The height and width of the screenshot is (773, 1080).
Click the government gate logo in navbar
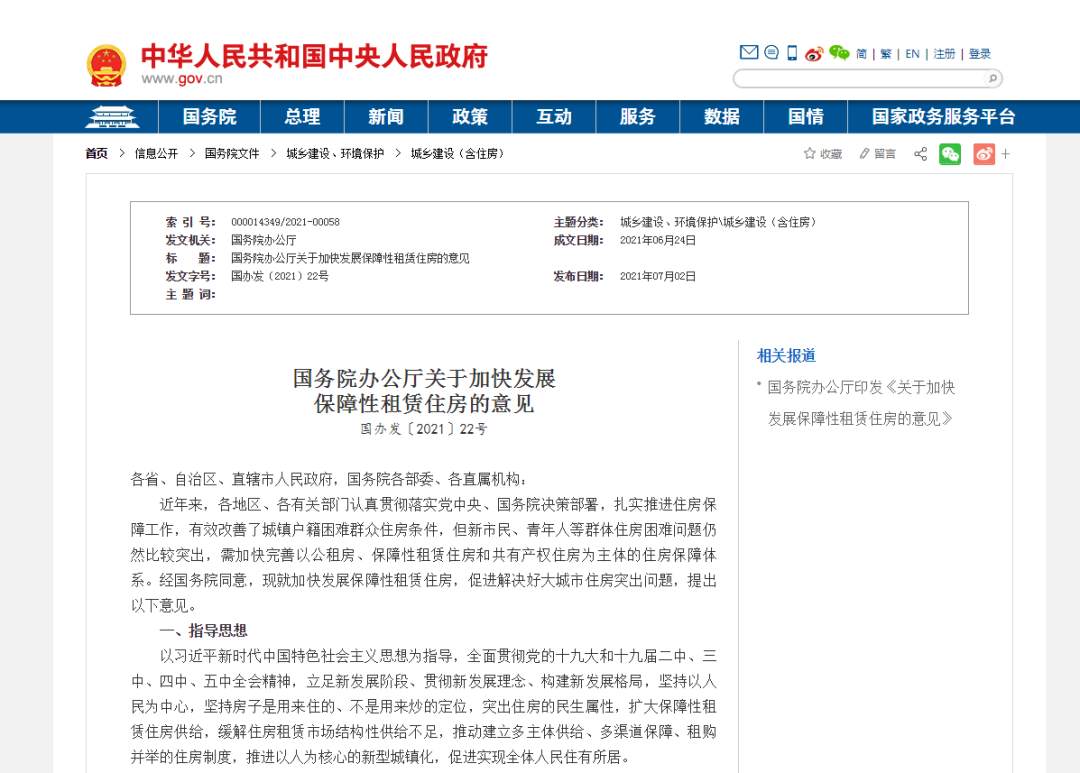tap(112, 117)
